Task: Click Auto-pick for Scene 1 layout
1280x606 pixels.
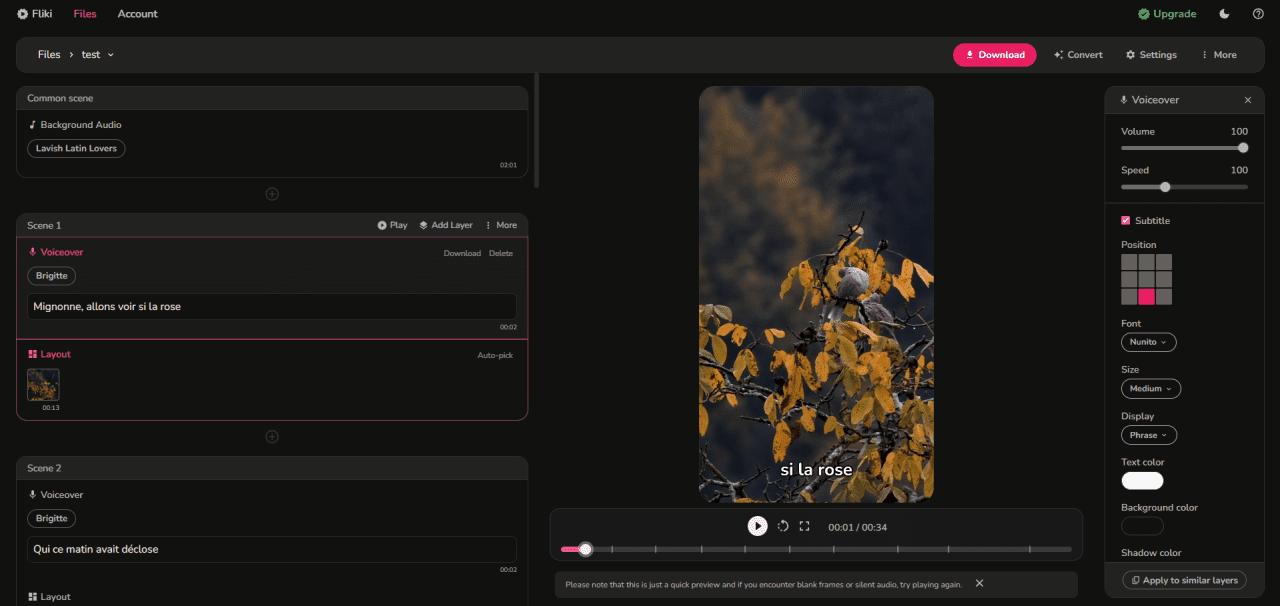Action: tap(495, 355)
